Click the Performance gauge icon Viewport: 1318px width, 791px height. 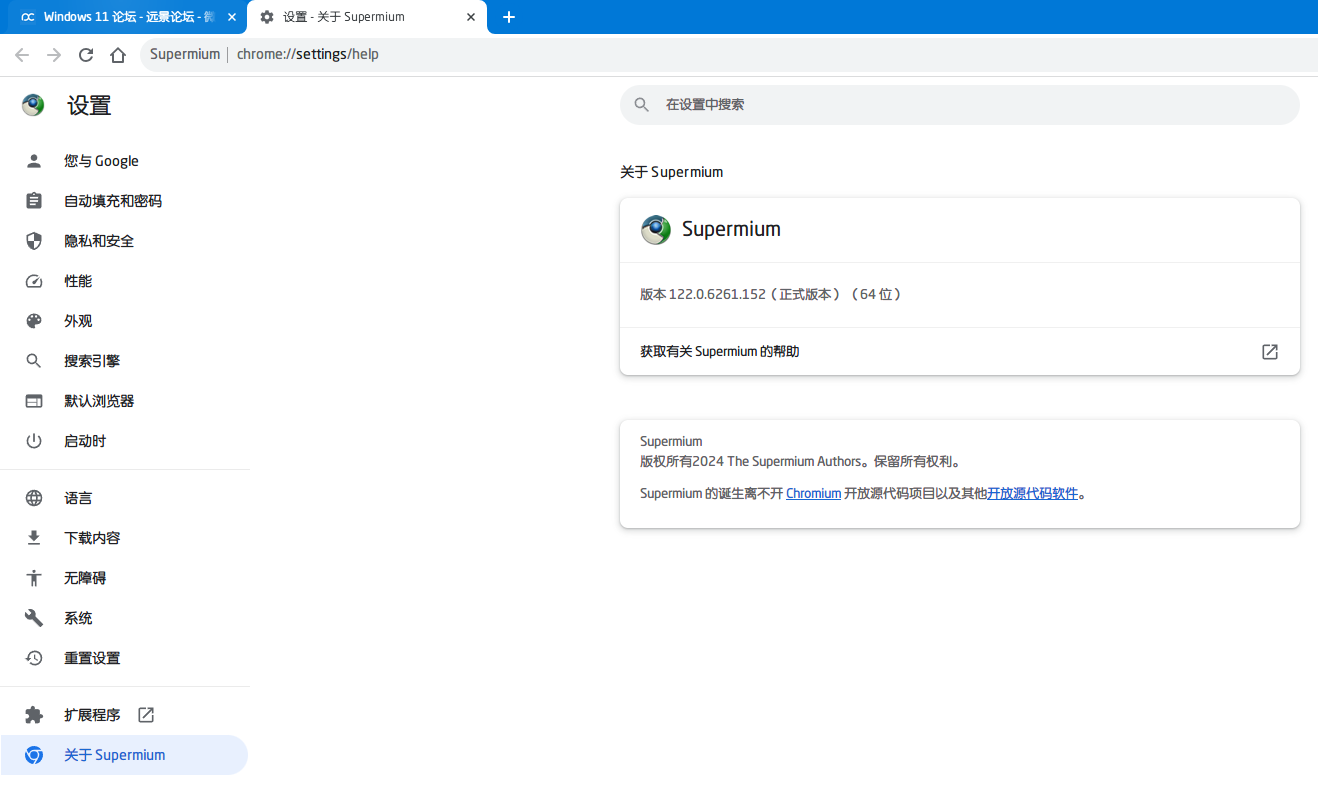click(x=34, y=281)
